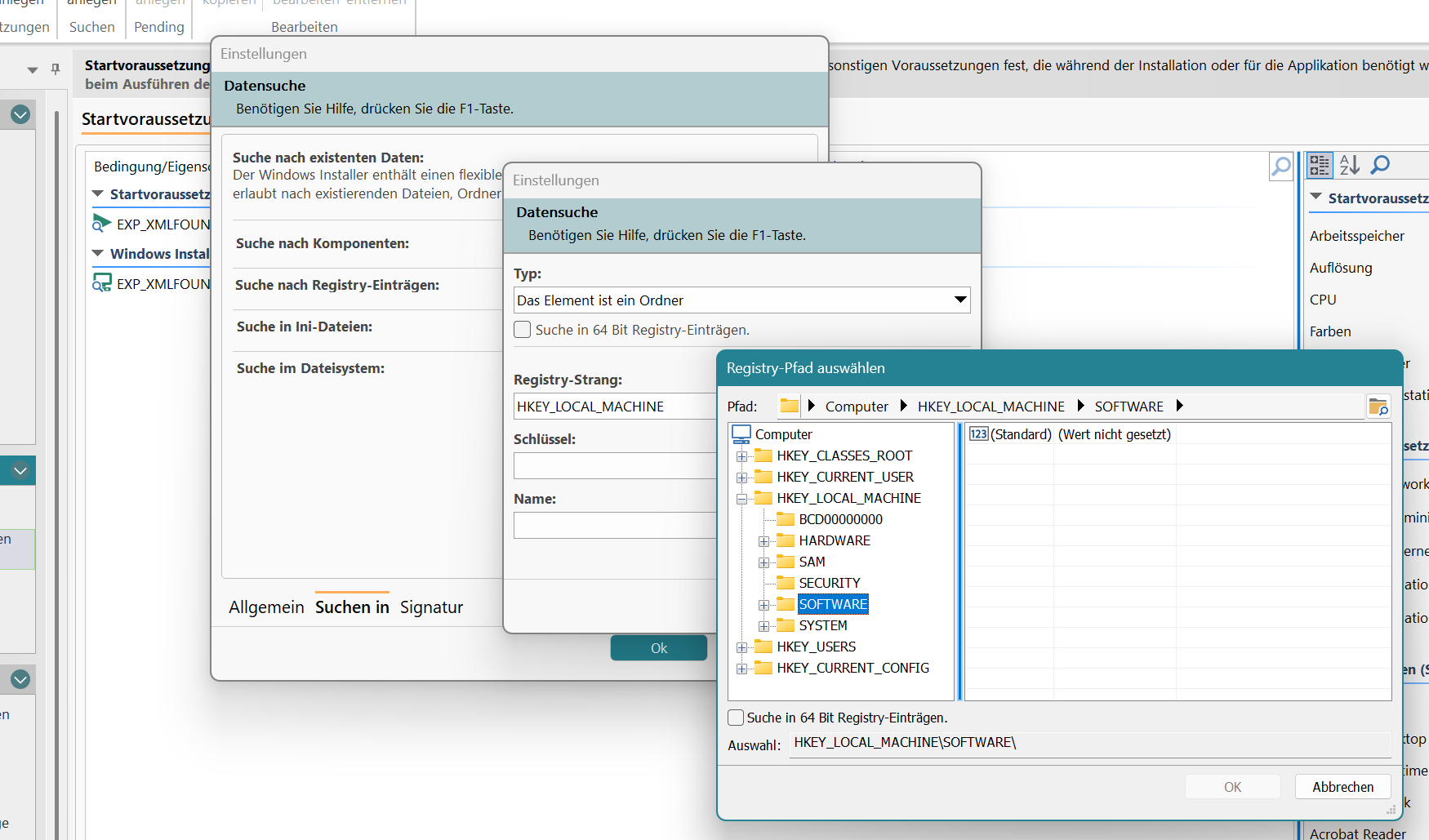Click the categorized view icon in properties panel
The image size is (1429, 840).
pos(1320,165)
